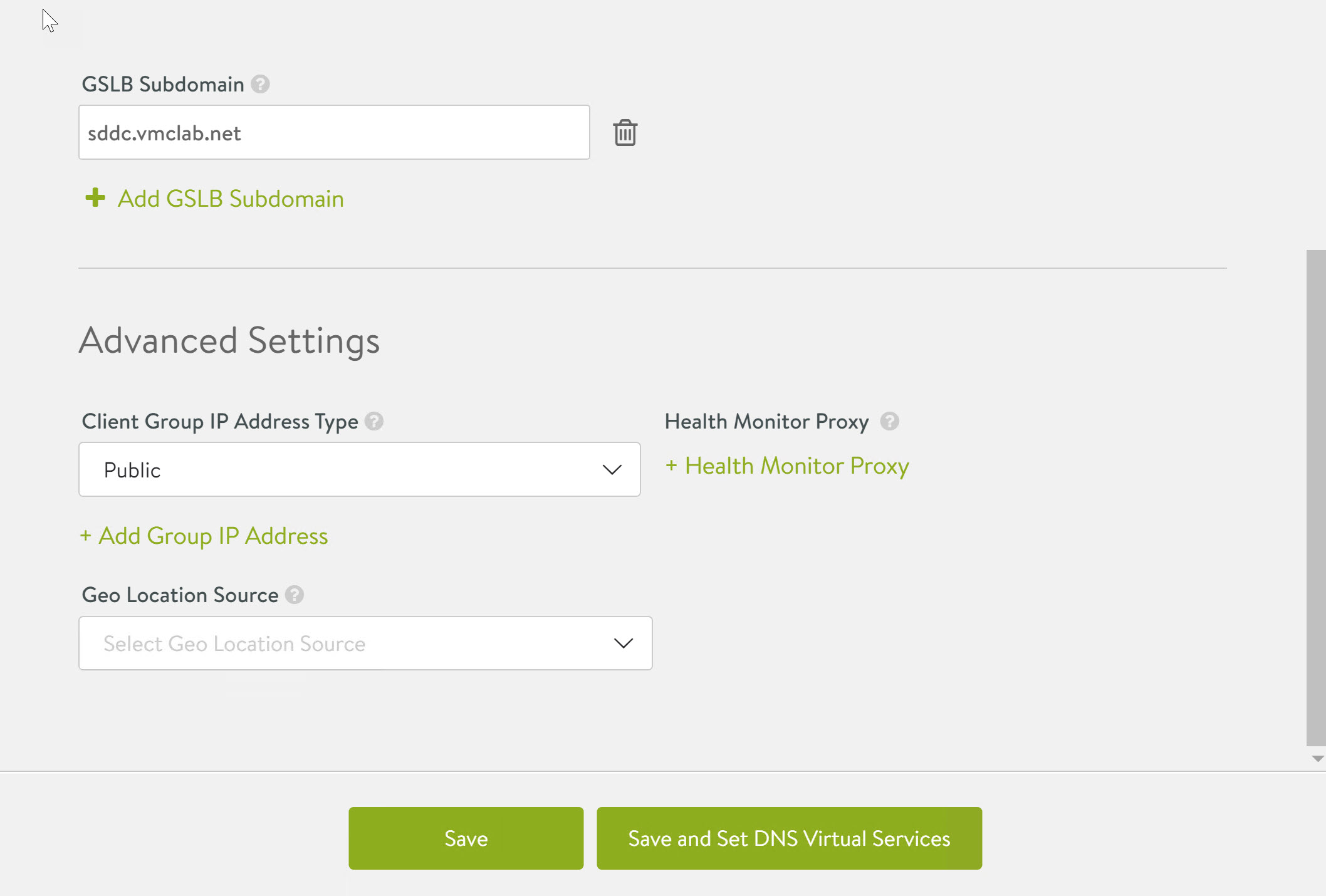Viewport: 1326px width, 896px height.
Task: Click chevron arrow in Public dropdown
Action: coord(612,470)
